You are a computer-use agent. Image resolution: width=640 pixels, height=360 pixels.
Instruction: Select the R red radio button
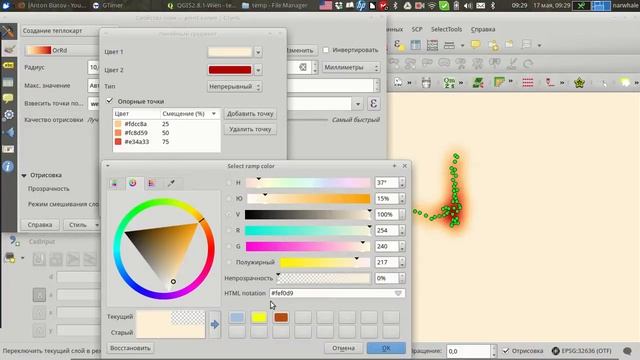[229, 230]
